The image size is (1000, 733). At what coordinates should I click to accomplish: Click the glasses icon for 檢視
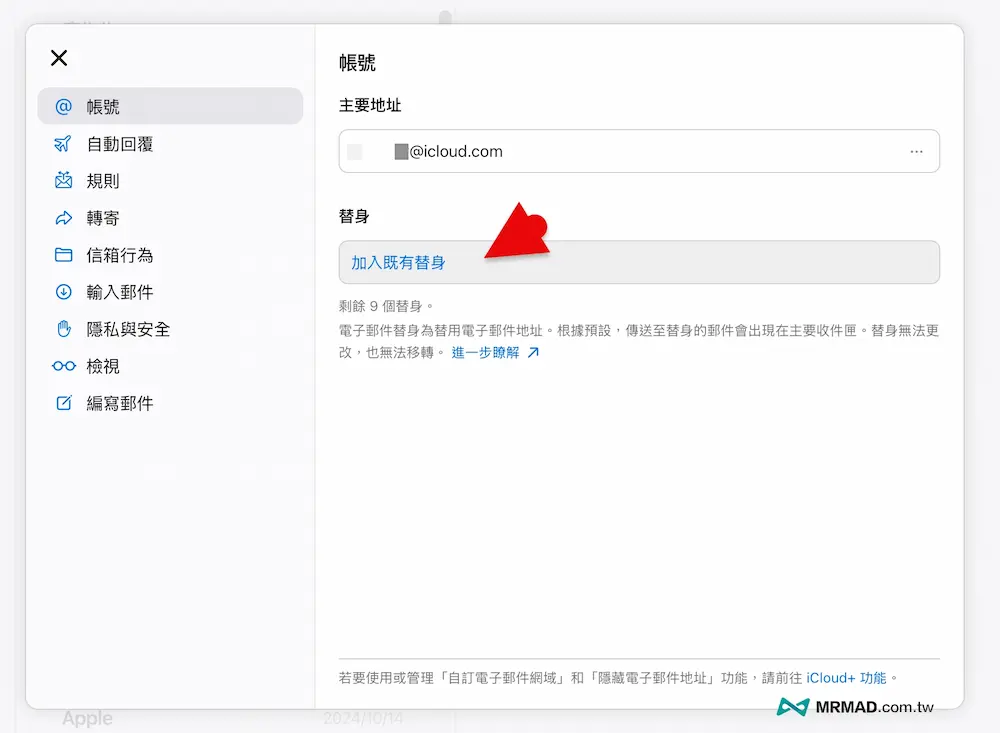point(64,366)
